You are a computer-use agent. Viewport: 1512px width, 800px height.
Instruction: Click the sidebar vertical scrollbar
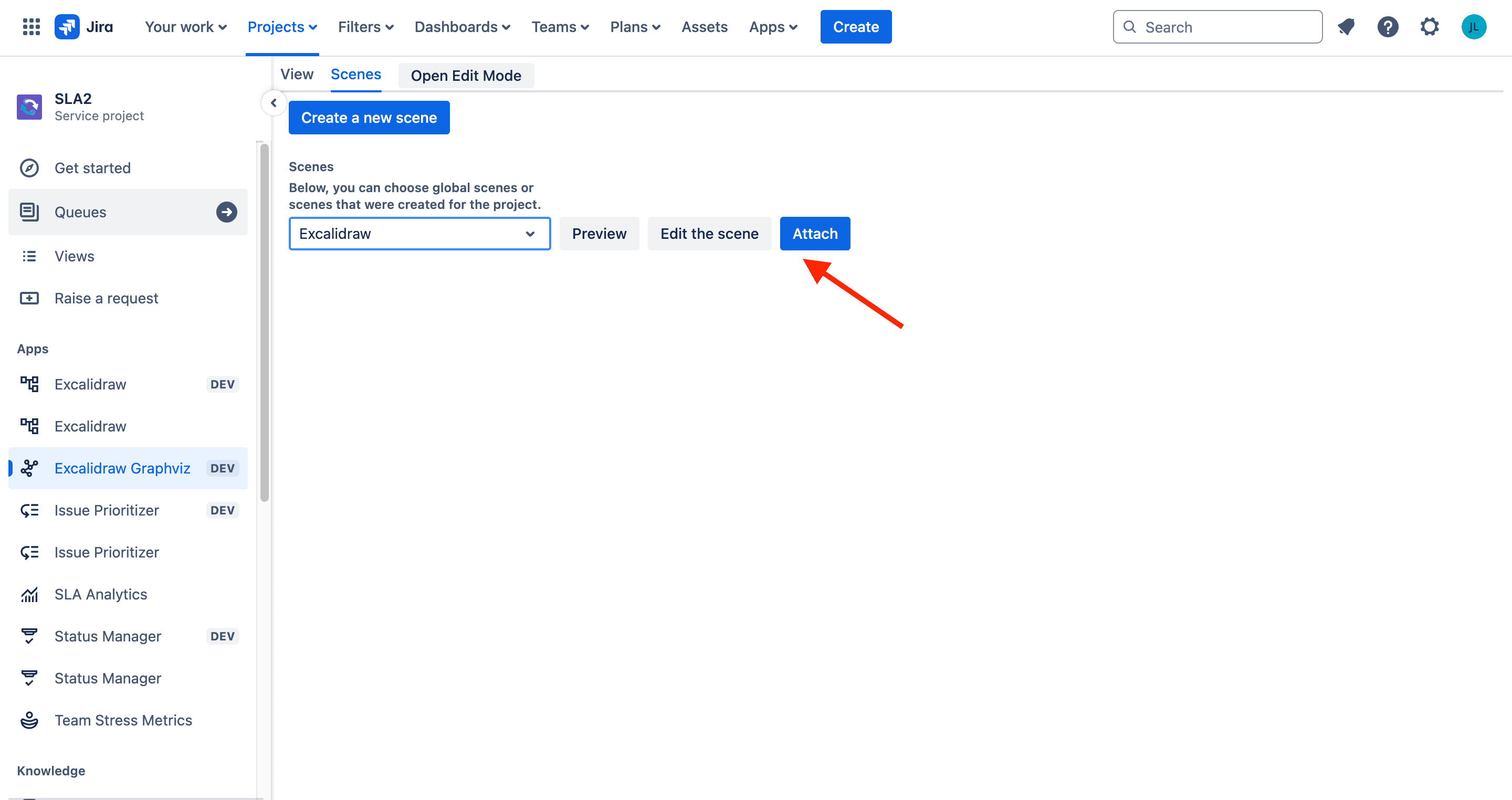pos(265,322)
